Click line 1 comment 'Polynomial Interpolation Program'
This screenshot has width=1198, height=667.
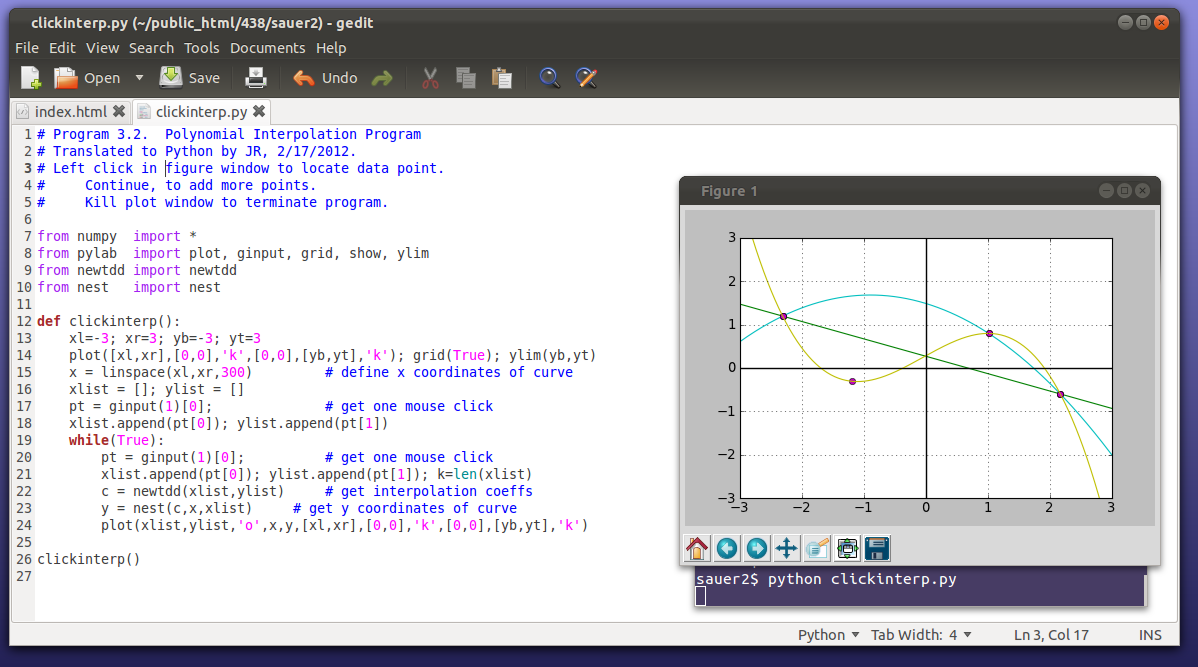(293, 134)
